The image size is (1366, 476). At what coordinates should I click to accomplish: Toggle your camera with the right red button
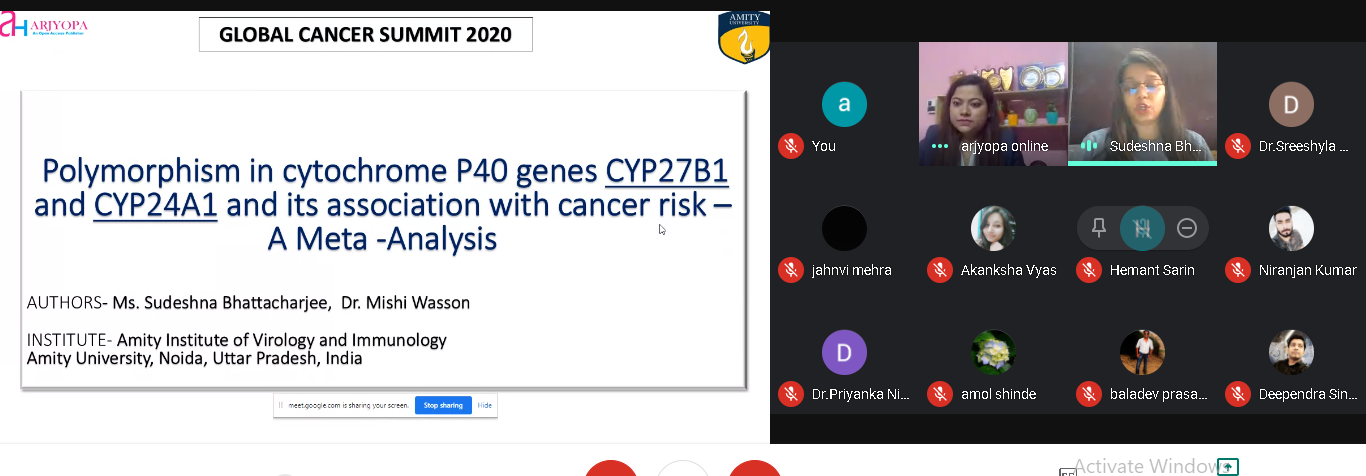click(x=754, y=469)
